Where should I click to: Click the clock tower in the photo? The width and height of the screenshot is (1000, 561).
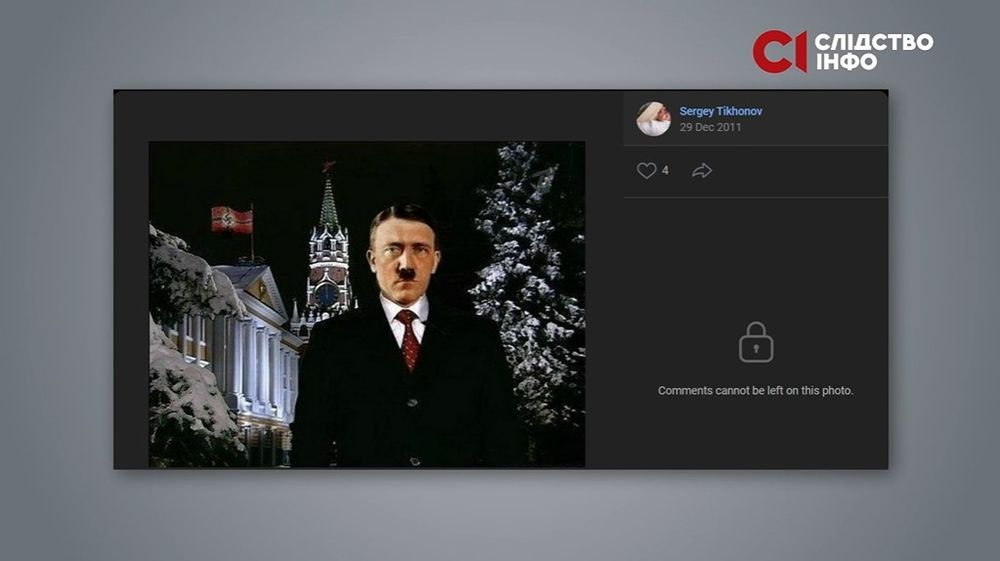[329, 250]
